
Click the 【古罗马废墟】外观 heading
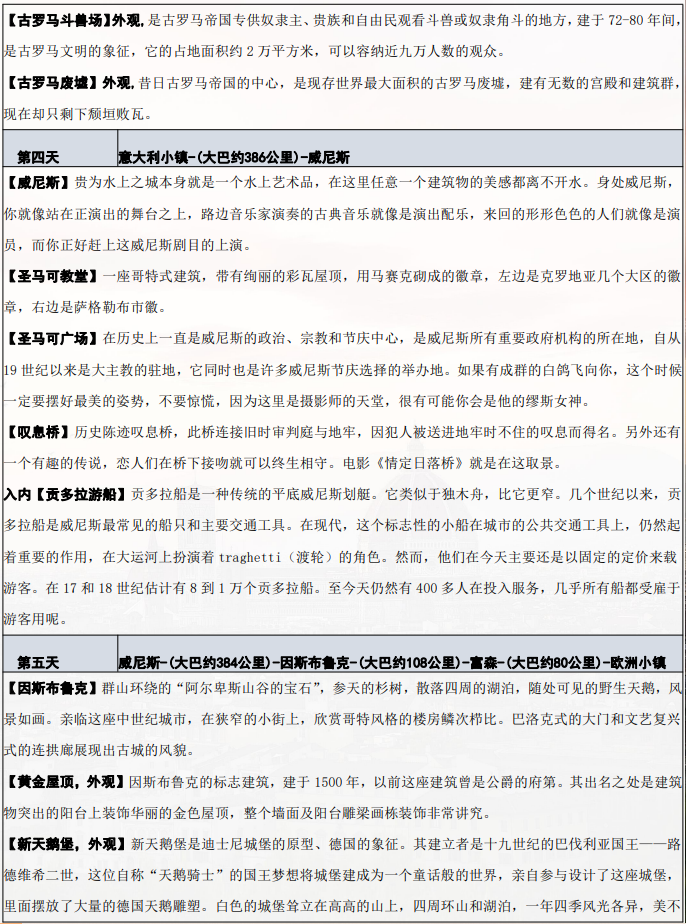pos(68,83)
